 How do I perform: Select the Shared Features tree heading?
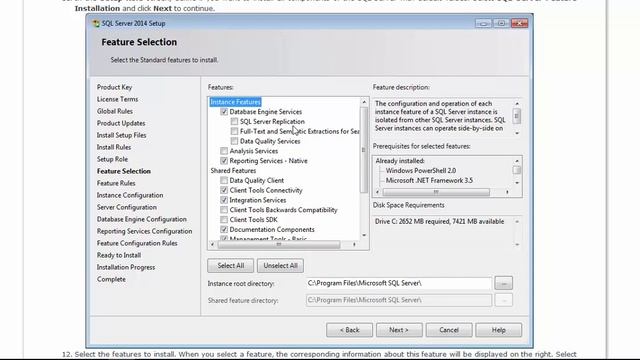233,171
